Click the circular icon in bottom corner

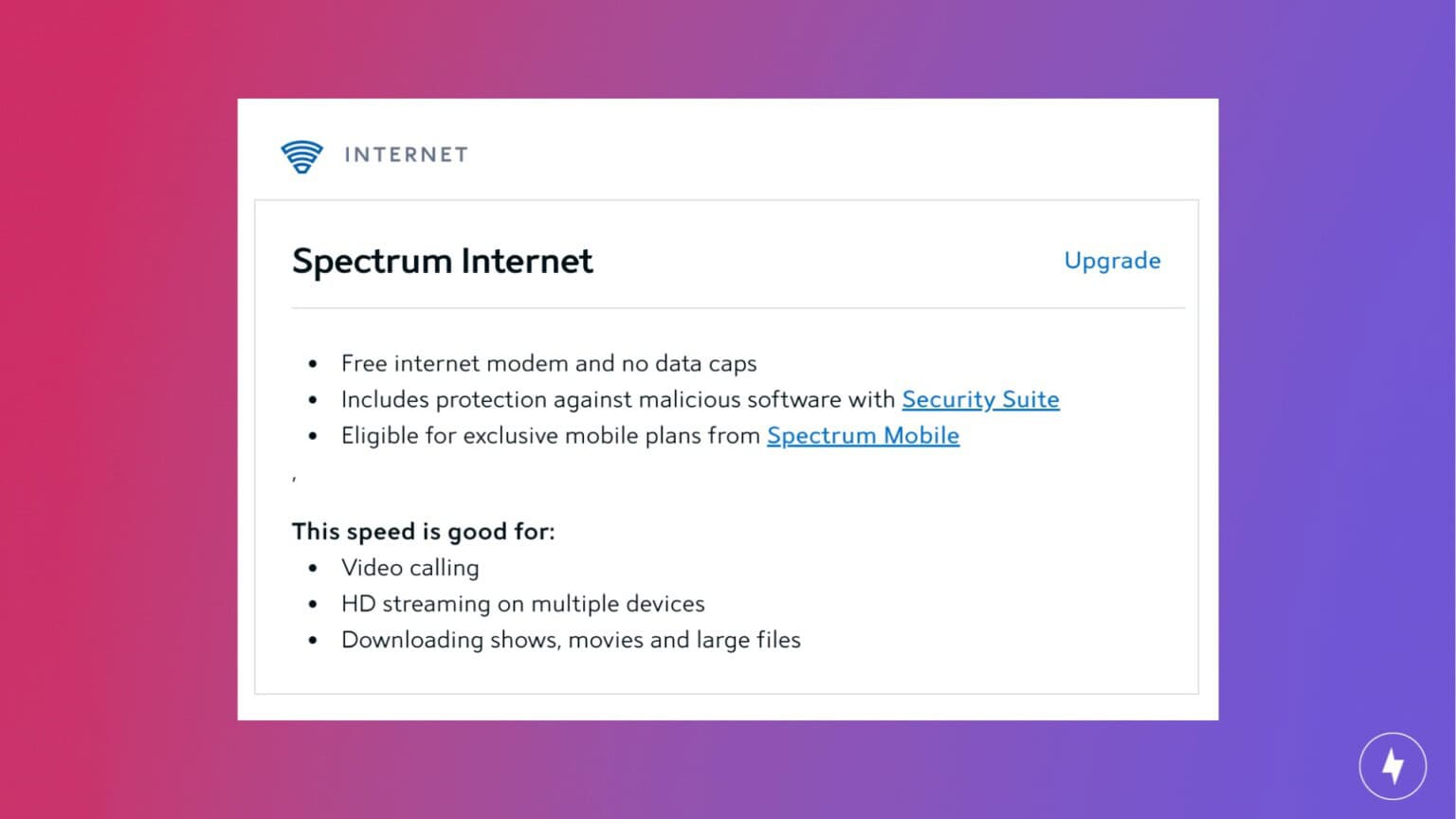click(1392, 765)
